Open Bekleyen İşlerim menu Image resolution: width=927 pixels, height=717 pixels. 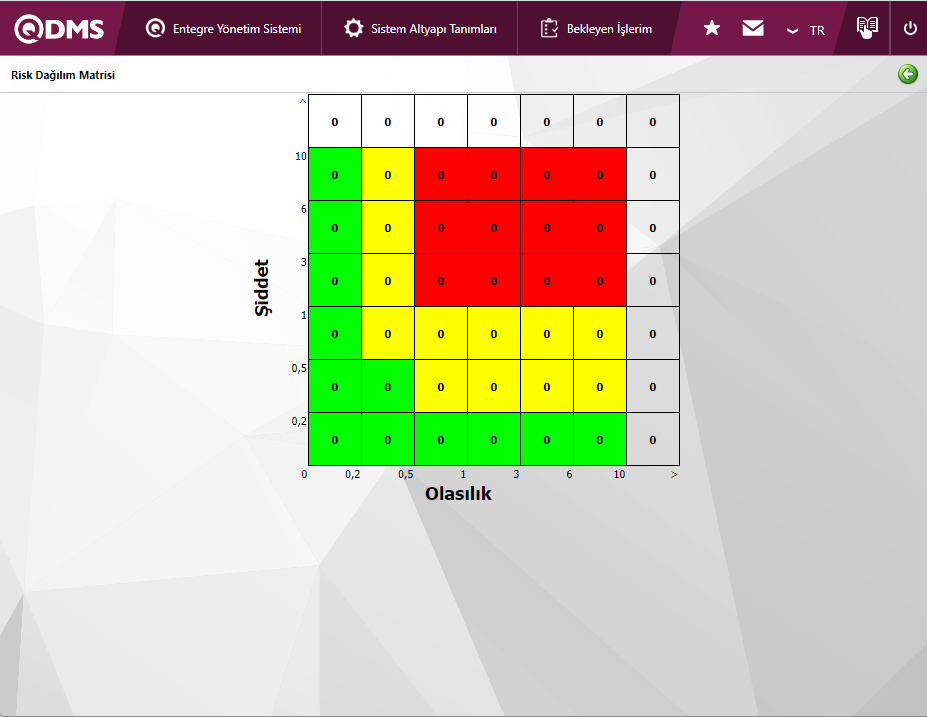597,28
